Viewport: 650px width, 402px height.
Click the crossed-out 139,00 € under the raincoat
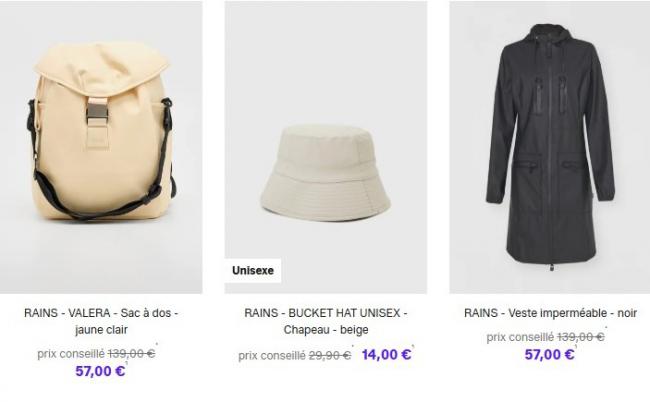click(581, 337)
